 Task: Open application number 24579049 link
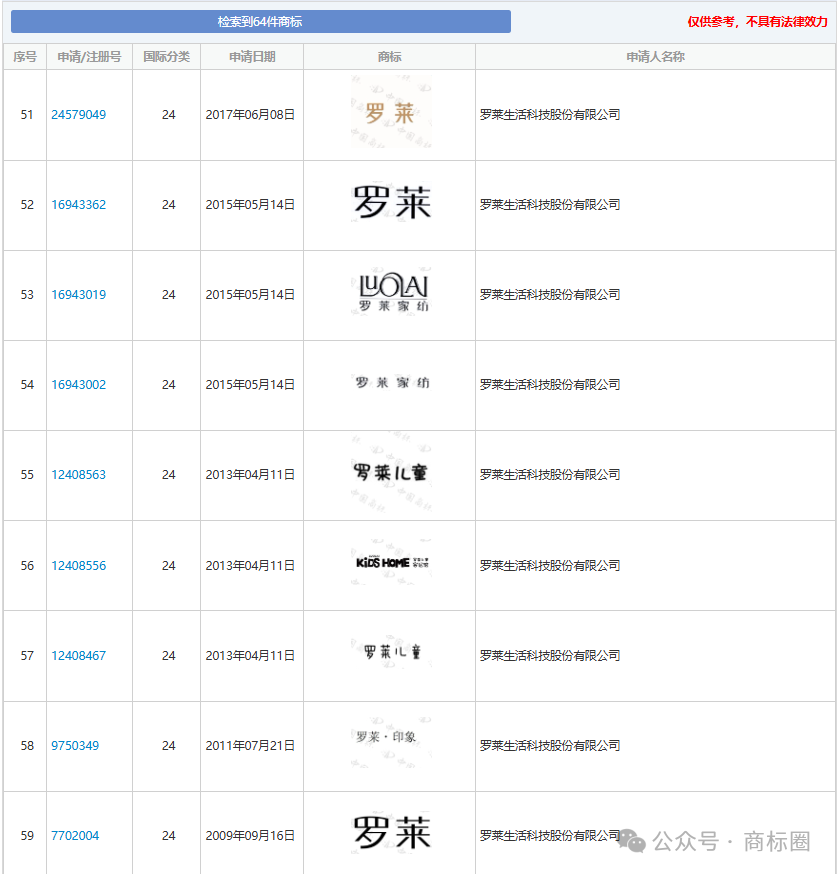pos(78,115)
